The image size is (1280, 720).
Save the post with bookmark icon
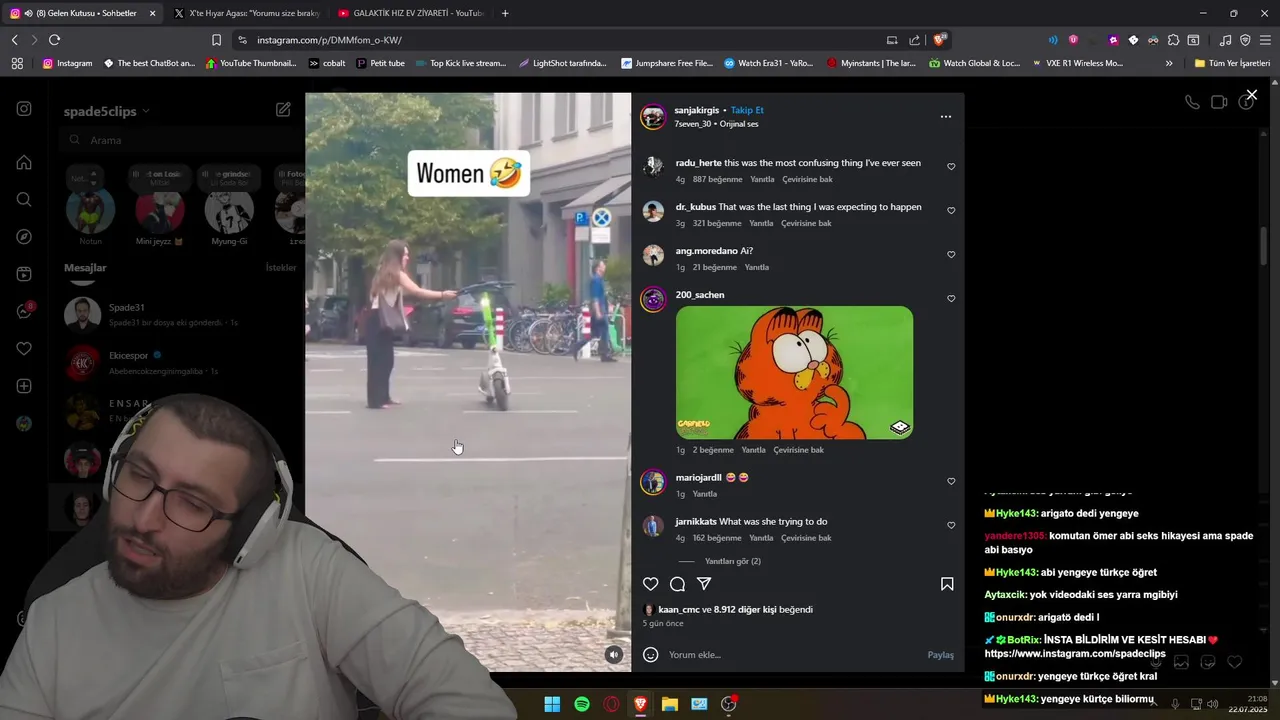947,584
